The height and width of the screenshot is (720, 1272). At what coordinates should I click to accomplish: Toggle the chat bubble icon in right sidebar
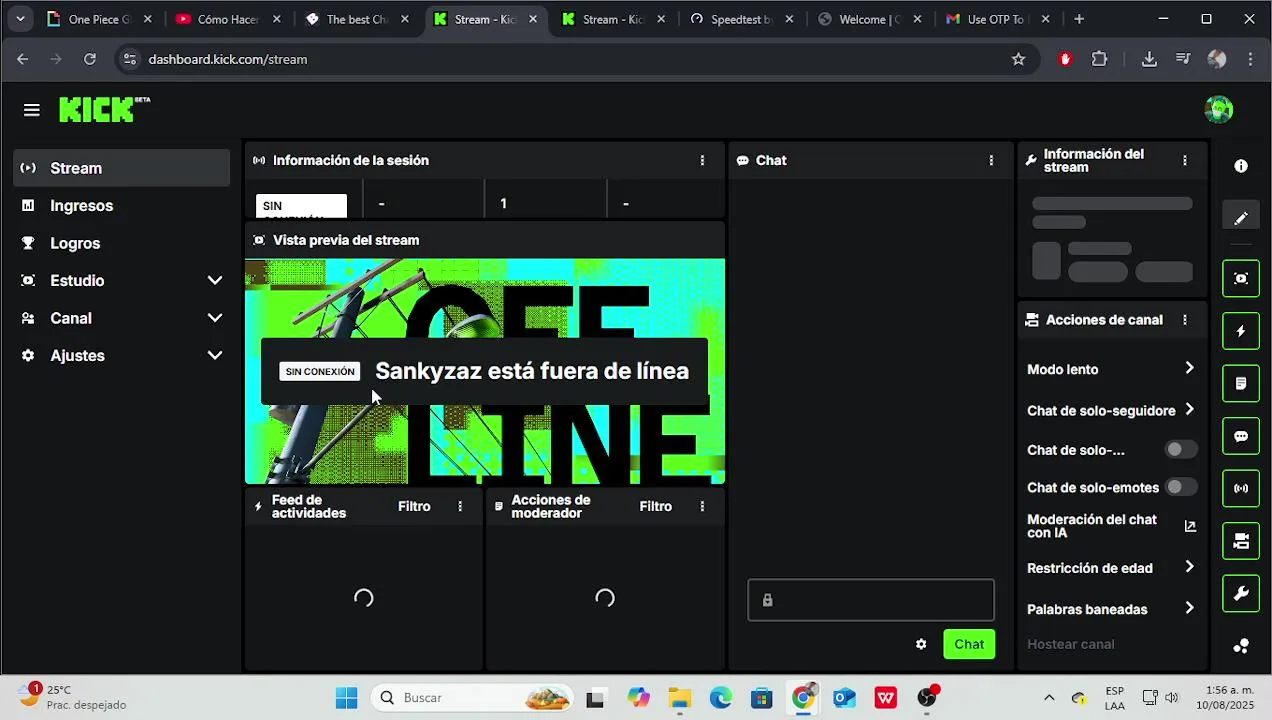pyautogui.click(x=1241, y=436)
